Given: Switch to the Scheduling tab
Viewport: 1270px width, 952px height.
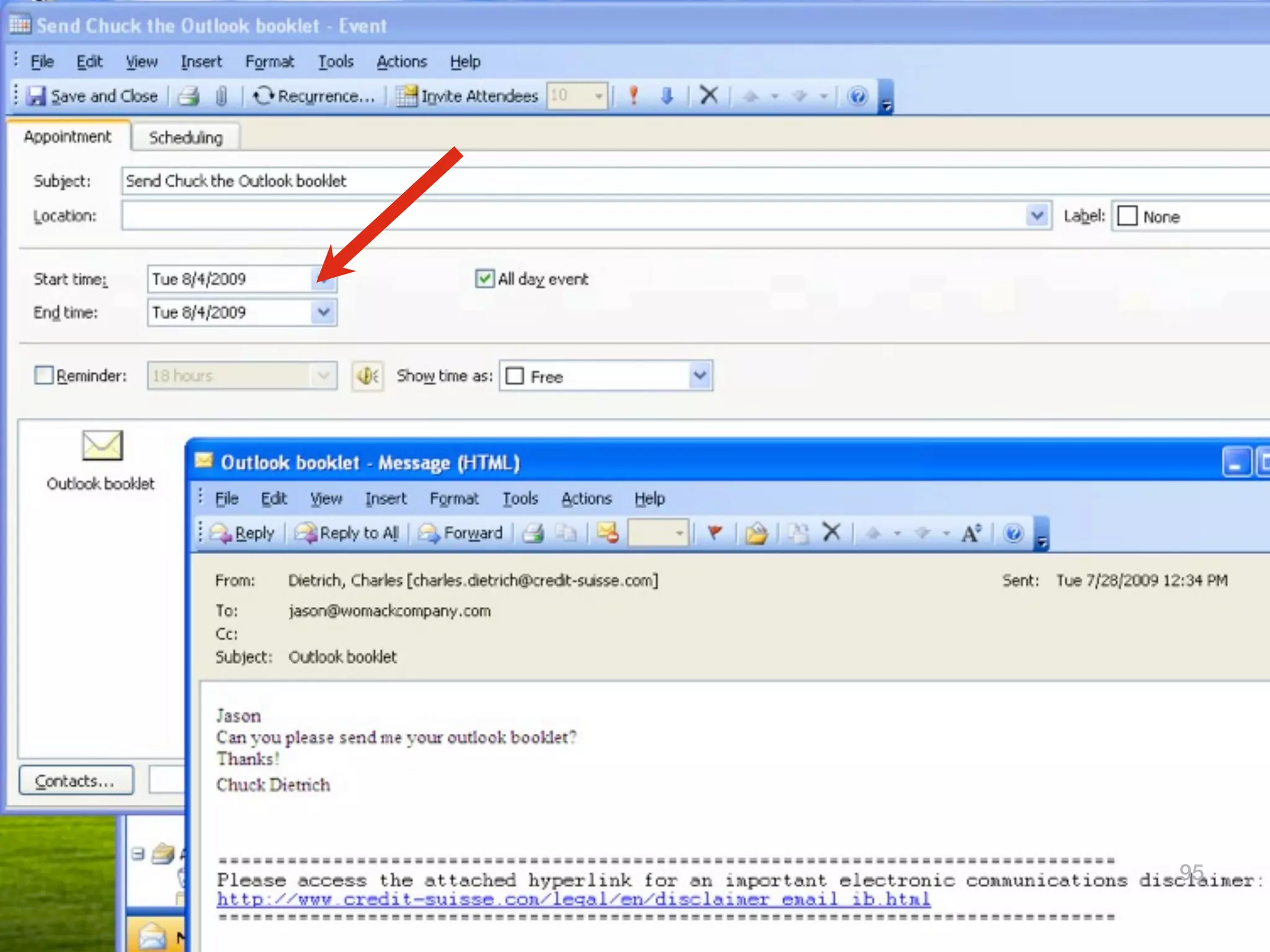Looking at the screenshot, I should [185, 138].
